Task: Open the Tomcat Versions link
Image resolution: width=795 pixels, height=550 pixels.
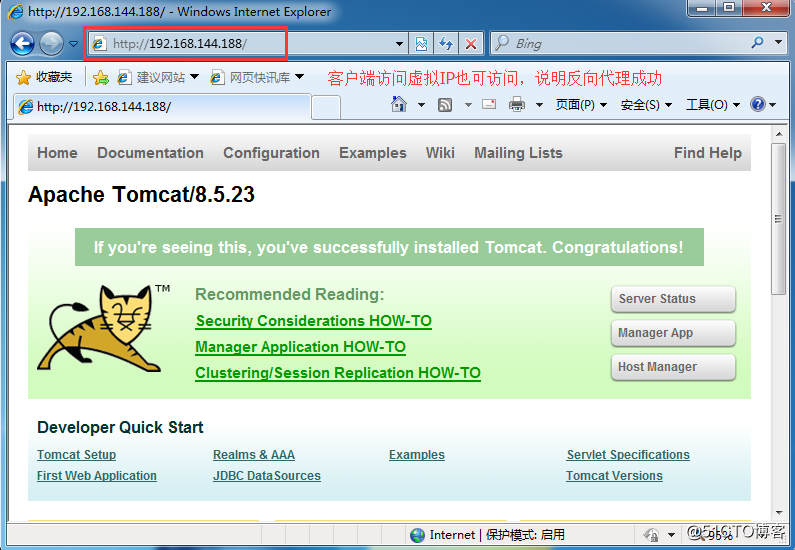Action: pos(615,475)
